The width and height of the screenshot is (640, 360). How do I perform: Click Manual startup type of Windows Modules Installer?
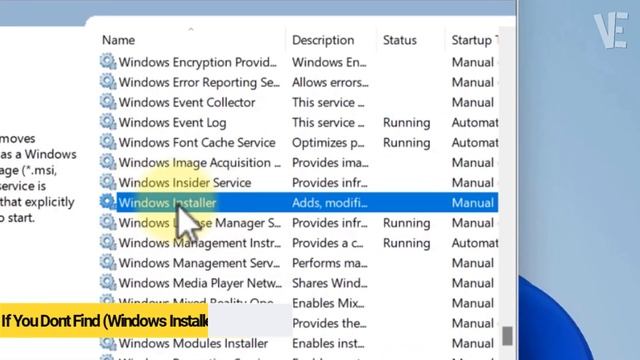[473, 344]
